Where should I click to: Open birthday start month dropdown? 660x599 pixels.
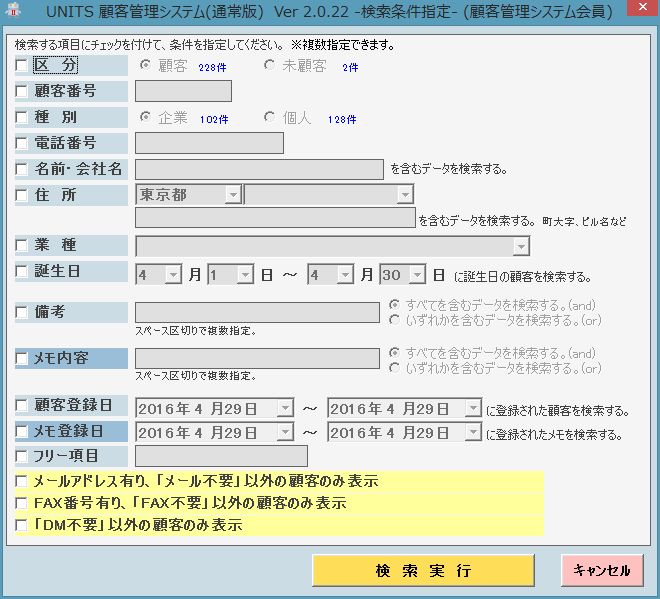click(173, 275)
